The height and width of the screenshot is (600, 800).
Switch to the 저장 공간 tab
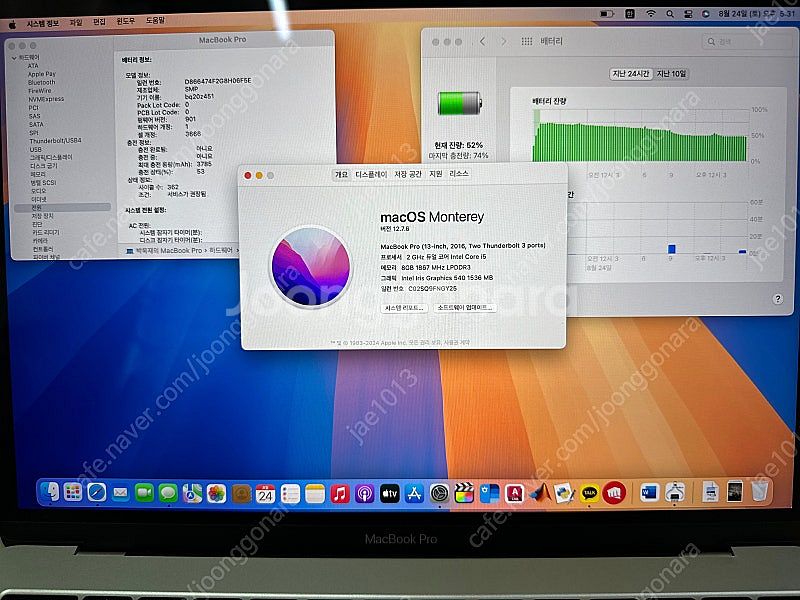point(408,174)
